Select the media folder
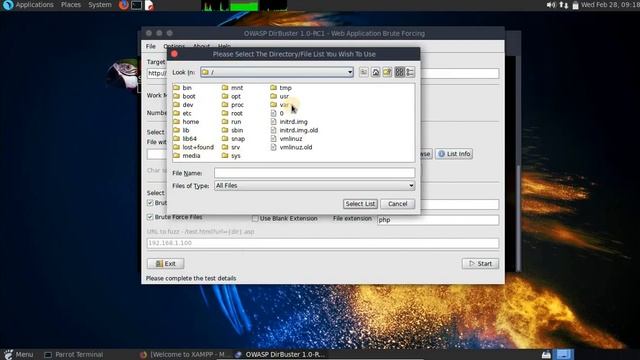 click(x=187, y=156)
